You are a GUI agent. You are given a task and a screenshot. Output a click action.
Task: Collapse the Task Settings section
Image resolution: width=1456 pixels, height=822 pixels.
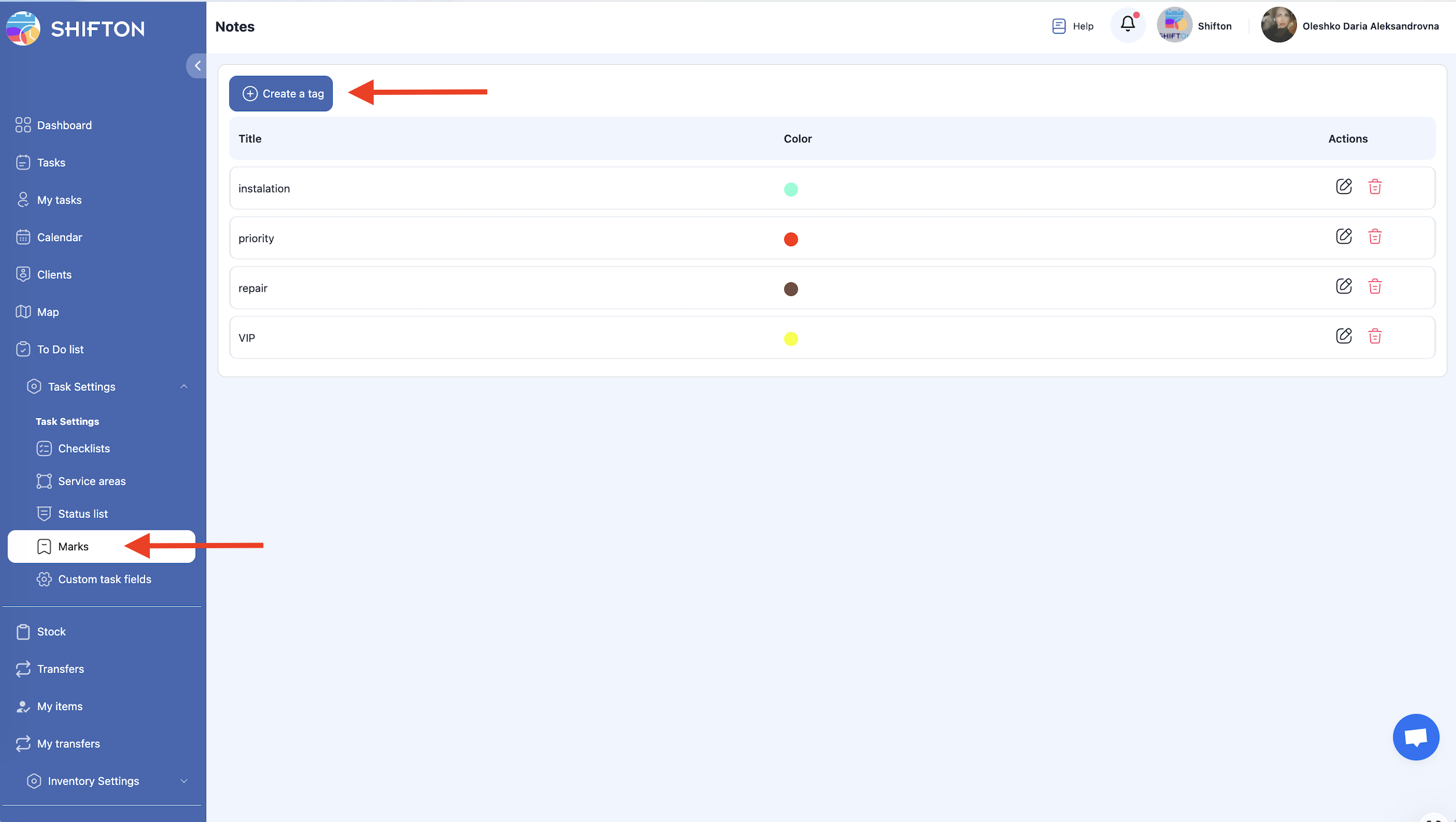coord(183,387)
